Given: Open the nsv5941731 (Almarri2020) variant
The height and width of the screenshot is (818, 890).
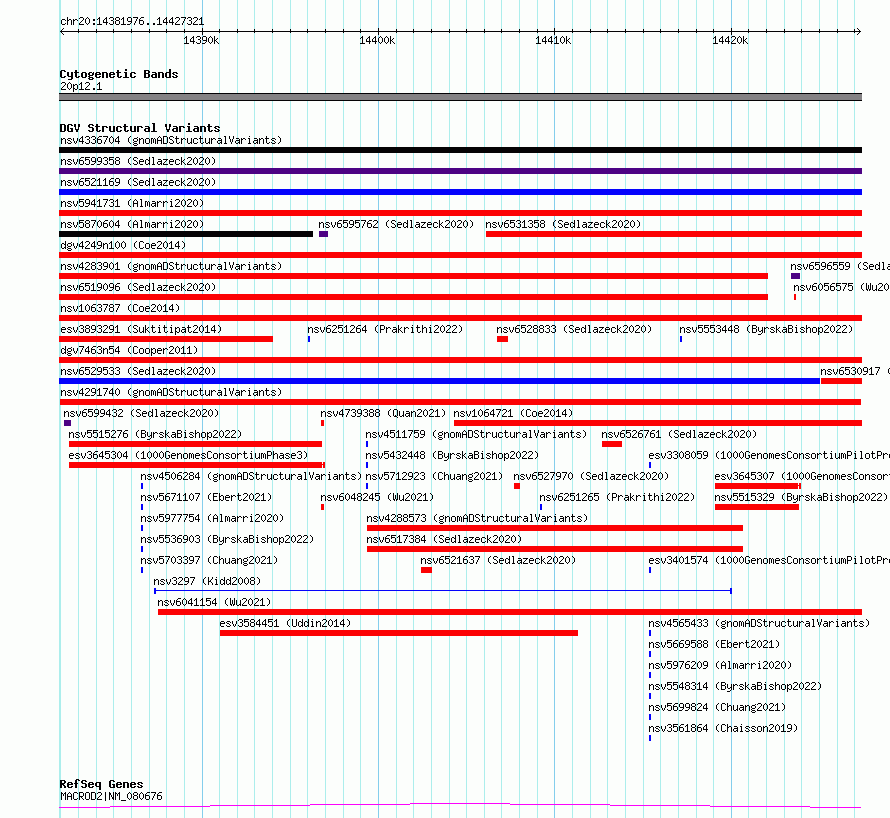Looking at the screenshot, I should pyautogui.click(x=132, y=203).
